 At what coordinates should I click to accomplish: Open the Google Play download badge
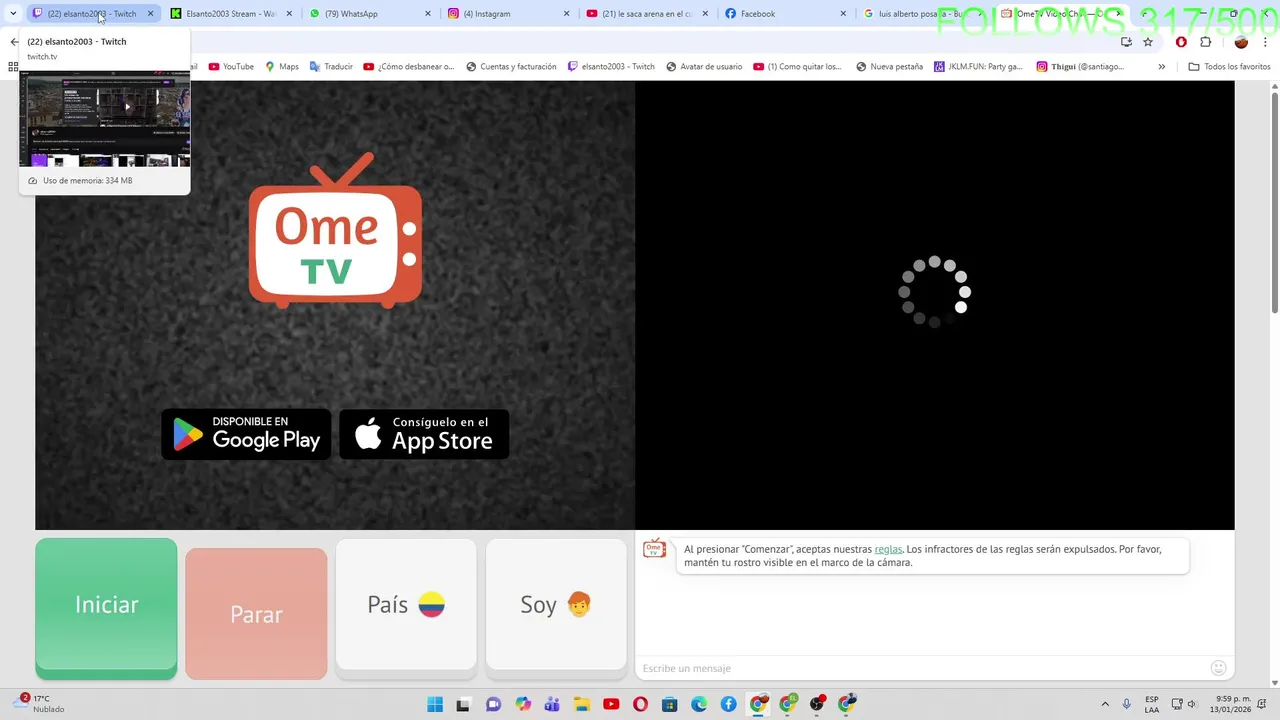pos(246,434)
